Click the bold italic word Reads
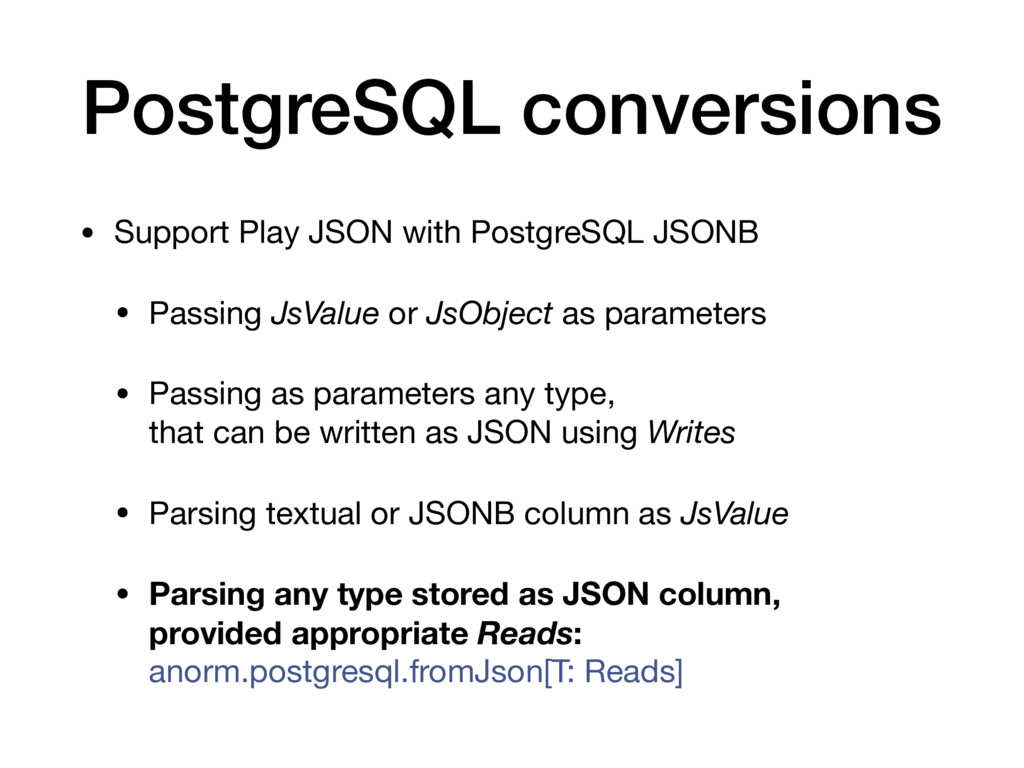This screenshot has width=1024, height=768. [x=525, y=633]
